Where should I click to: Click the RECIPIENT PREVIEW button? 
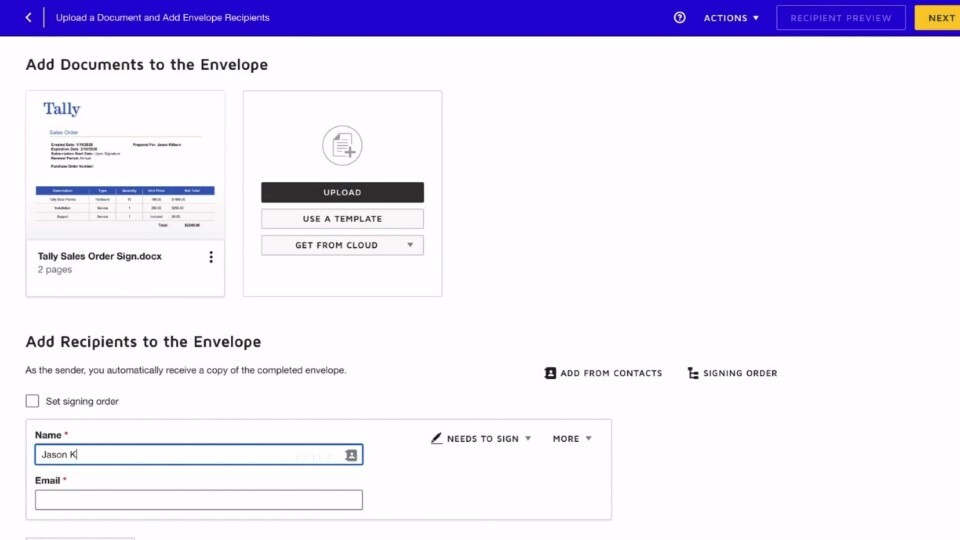tap(841, 18)
